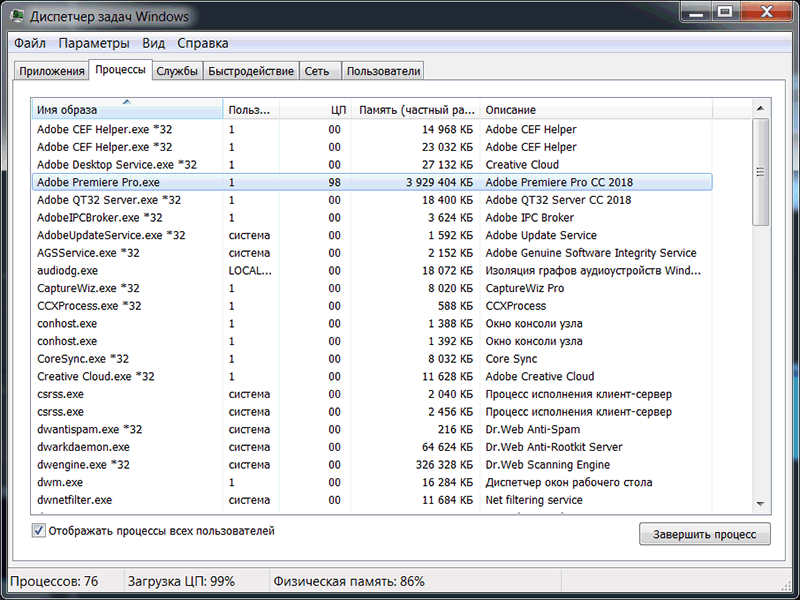Click Adobe Genuine Software Integrity Service description

click(x=591, y=253)
